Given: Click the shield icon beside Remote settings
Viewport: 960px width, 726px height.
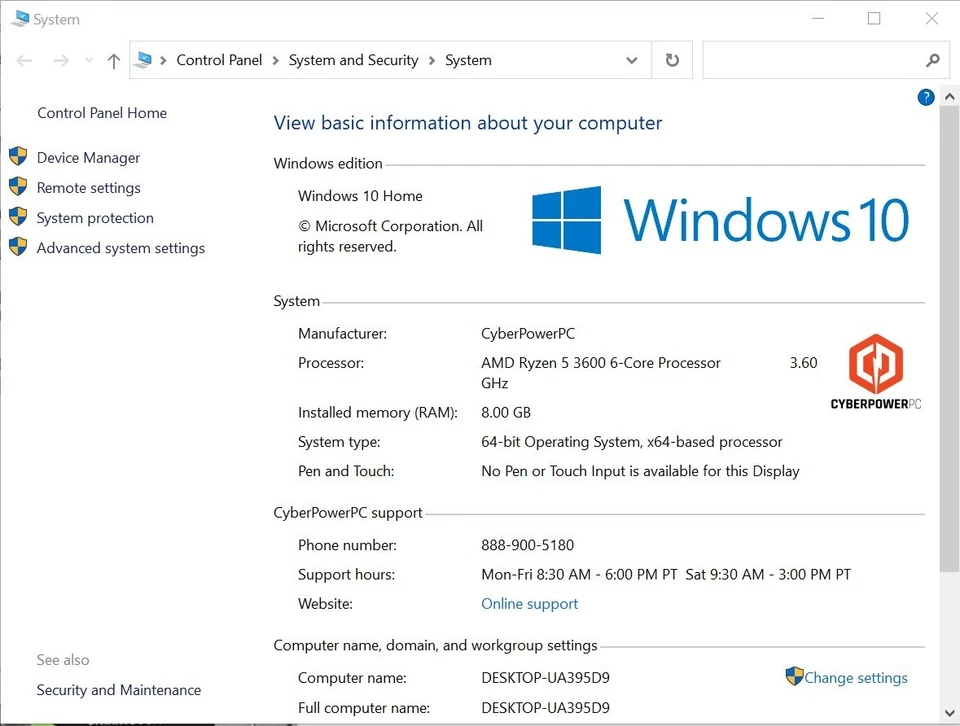Looking at the screenshot, I should point(18,187).
